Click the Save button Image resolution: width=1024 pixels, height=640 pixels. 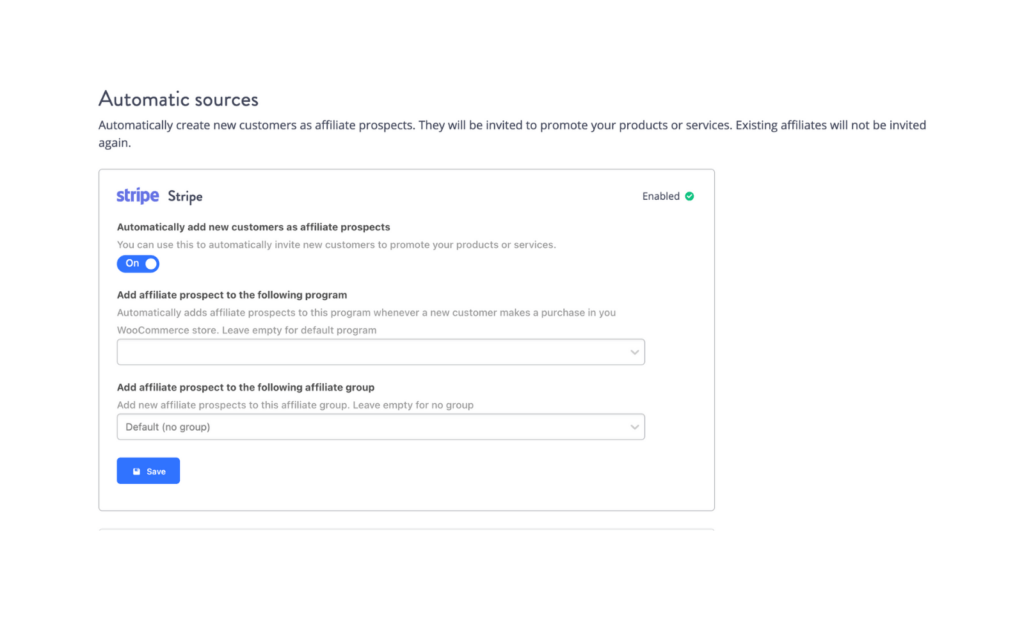(x=148, y=470)
